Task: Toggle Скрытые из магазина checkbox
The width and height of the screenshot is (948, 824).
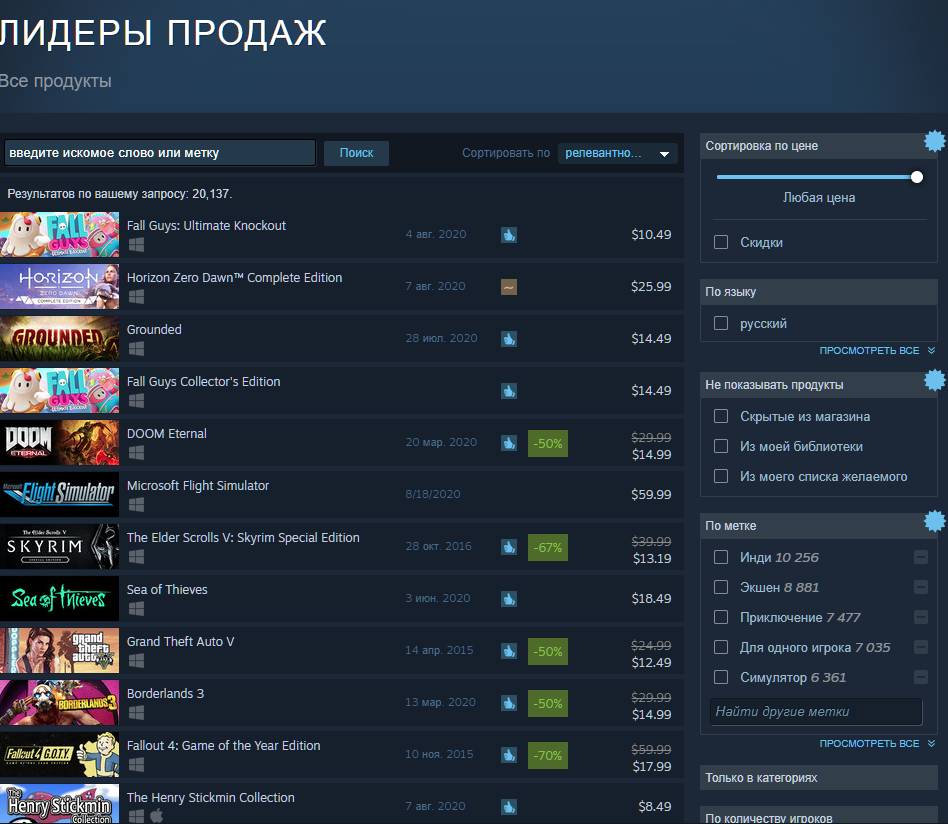Action: click(721, 417)
